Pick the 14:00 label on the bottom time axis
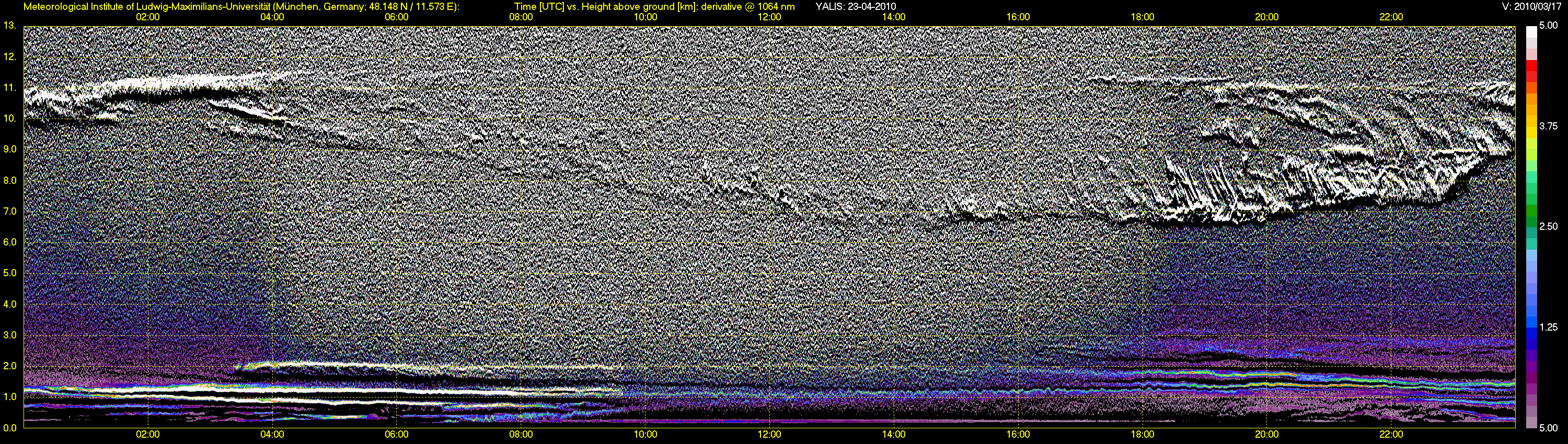Viewport: 1568px width, 444px height. pyautogui.click(x=894, y=434)
